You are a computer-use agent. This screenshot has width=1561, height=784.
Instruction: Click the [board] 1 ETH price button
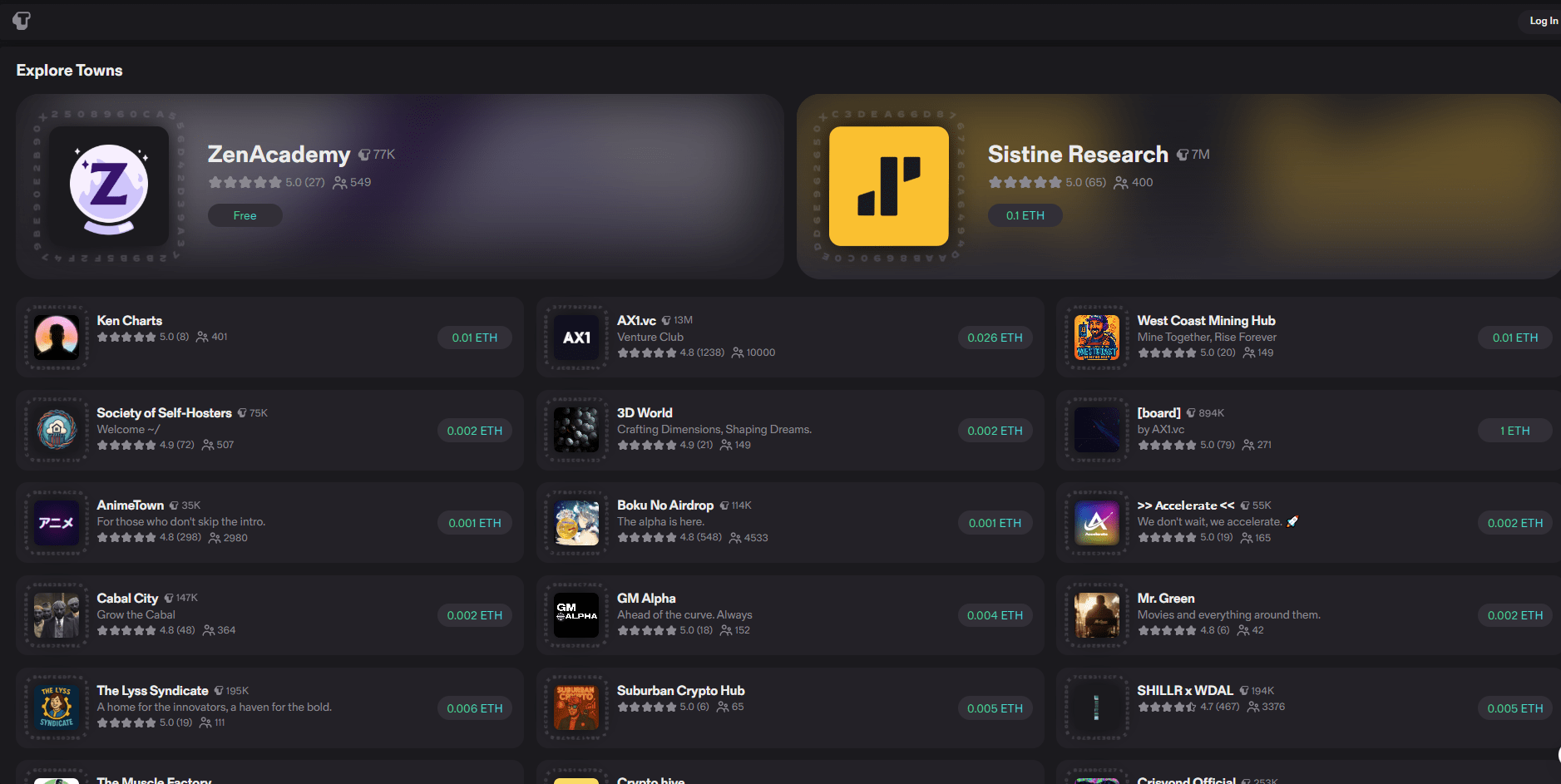coord(1515,431)
